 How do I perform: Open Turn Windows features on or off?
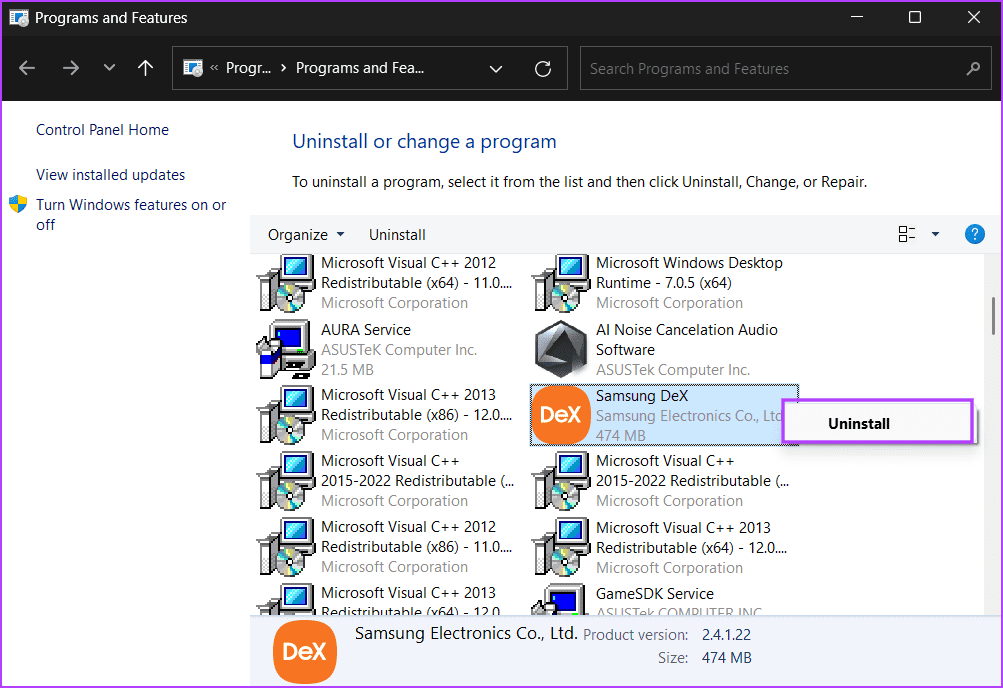click(x=131, y=215)
